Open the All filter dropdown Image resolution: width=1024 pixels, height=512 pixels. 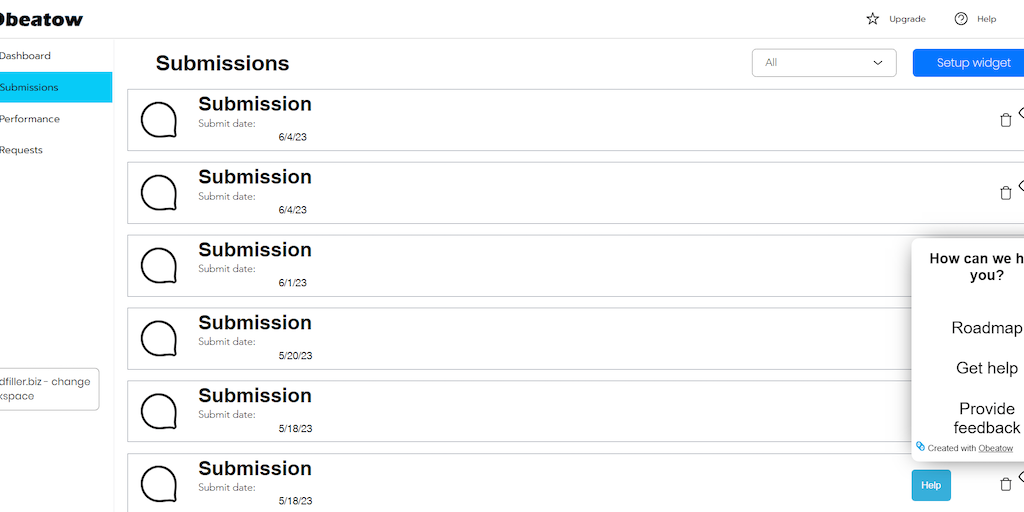tap(824, 63)
